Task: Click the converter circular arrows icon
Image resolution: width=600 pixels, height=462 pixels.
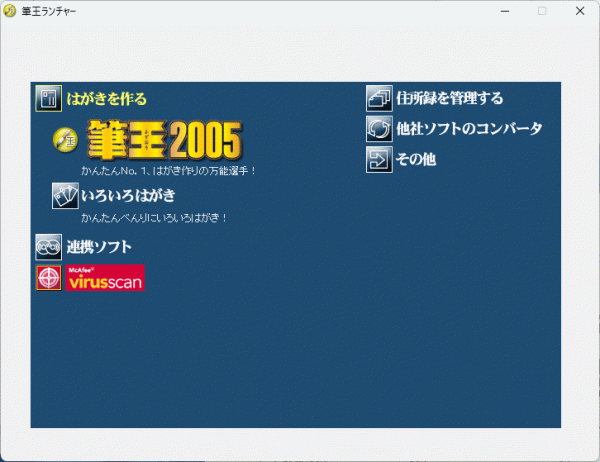Action: click(379, 129)
